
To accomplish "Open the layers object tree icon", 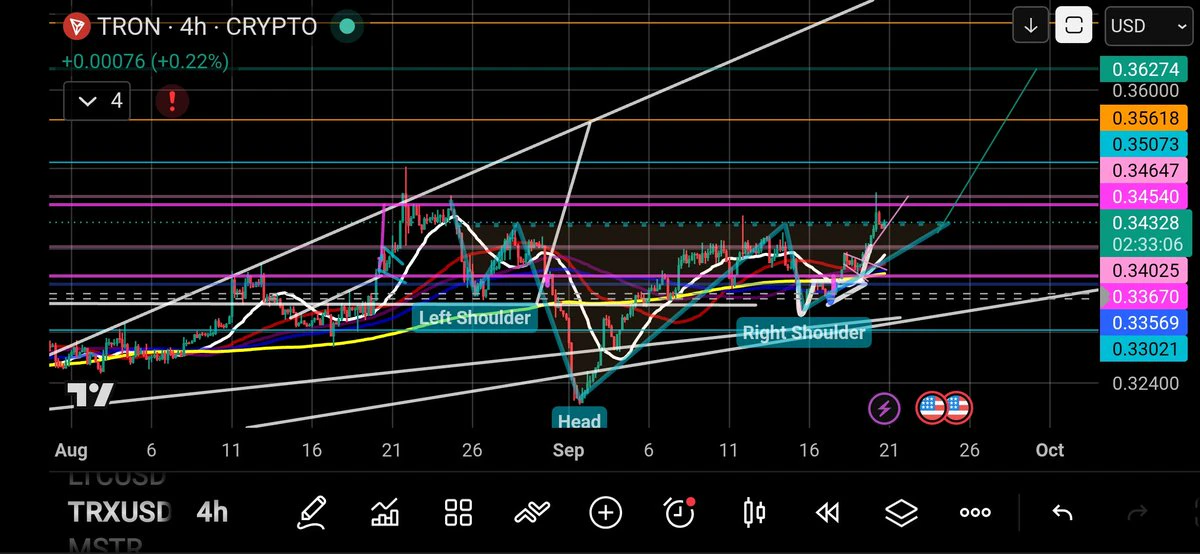I will 901,513.
